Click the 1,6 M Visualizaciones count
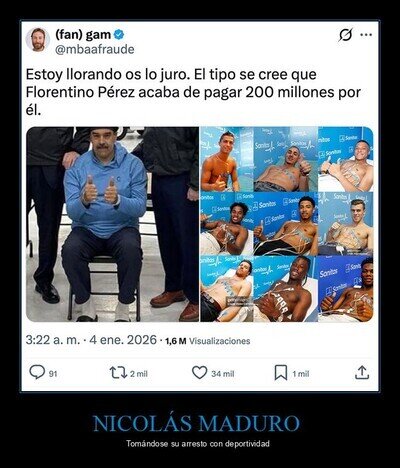The height and width of the screenshot is (468, 400). point(208,341)
